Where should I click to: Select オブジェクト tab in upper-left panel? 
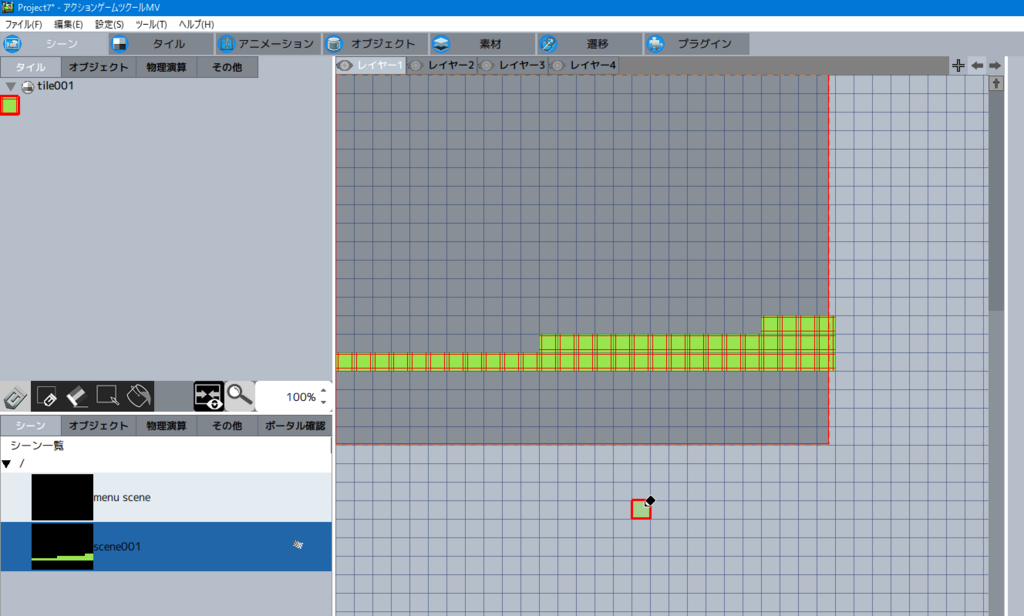99,67
